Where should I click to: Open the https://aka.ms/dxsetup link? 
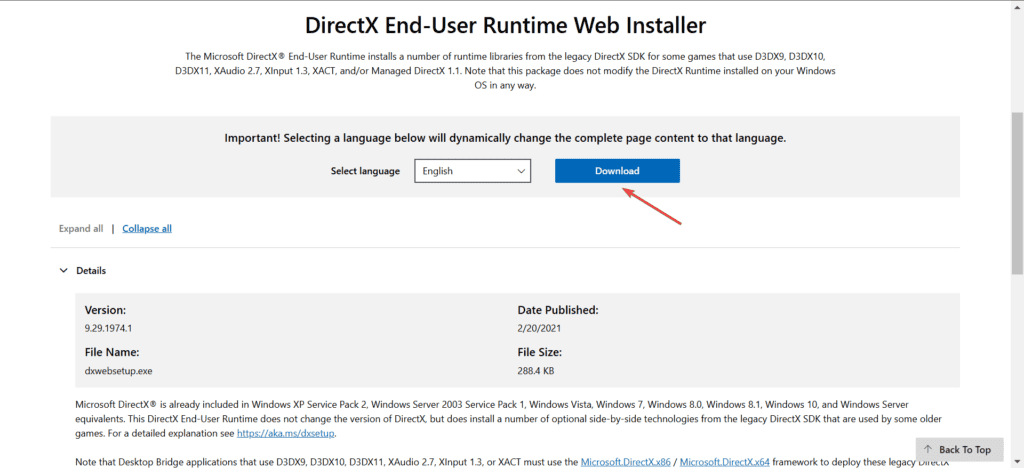[286, 433]
